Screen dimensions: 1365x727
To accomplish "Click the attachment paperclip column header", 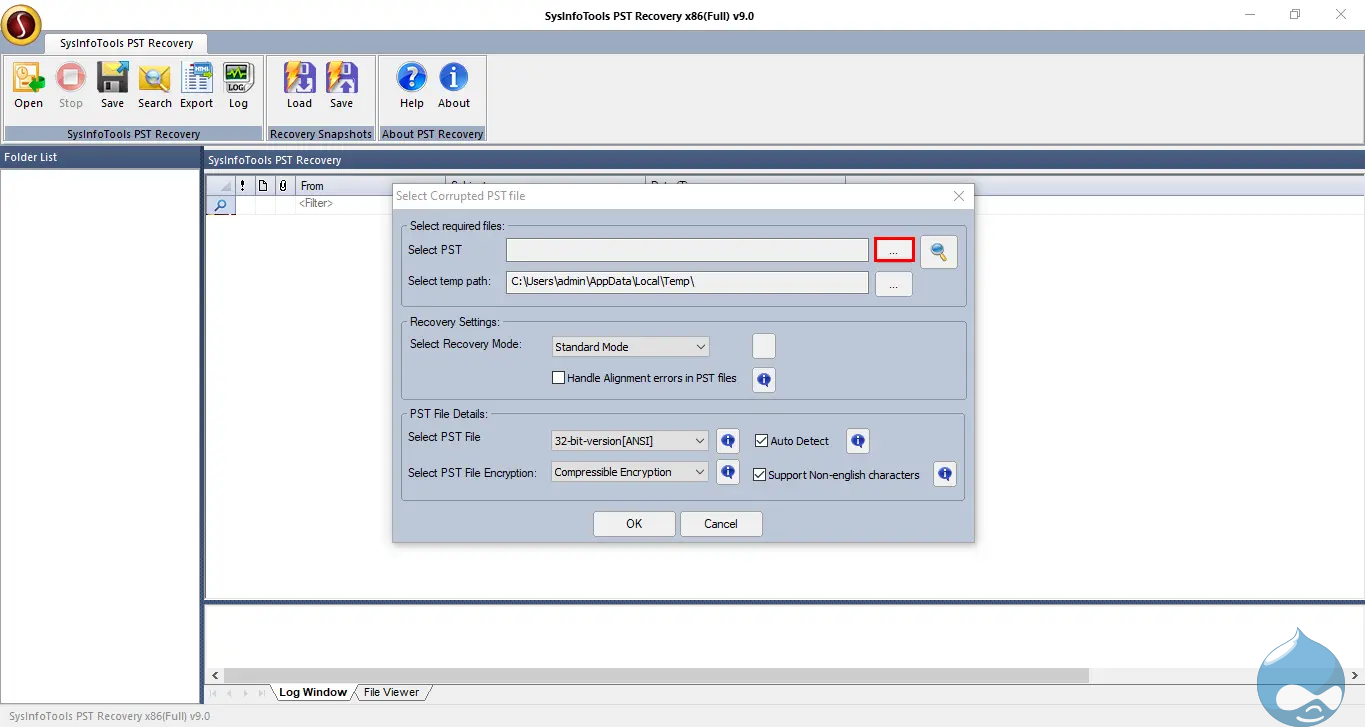I will [283, 186].
